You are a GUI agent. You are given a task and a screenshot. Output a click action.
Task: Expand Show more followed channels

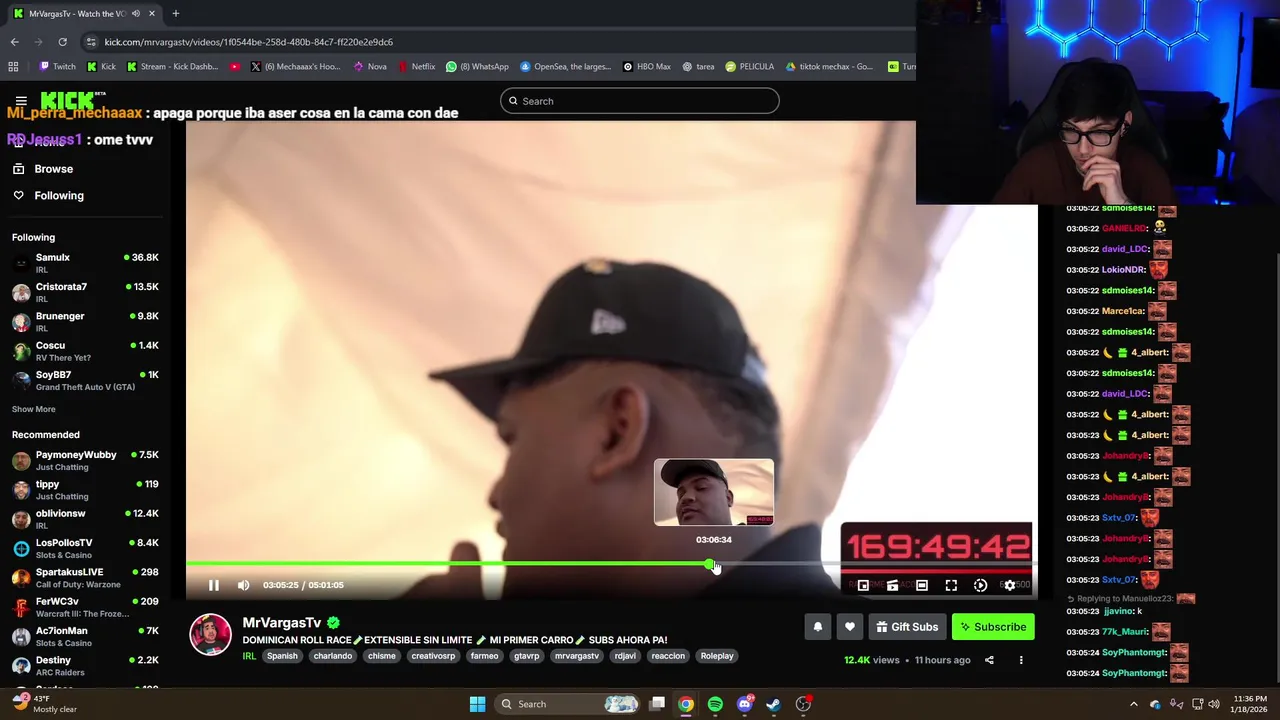pyautogui.click(x=34, y=409)
